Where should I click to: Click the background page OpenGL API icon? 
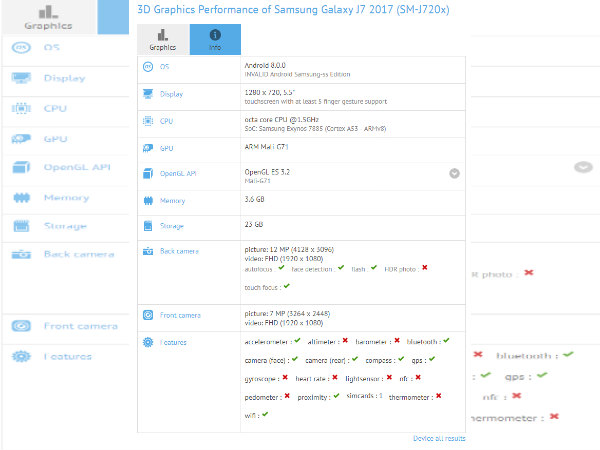coord(21,167)
